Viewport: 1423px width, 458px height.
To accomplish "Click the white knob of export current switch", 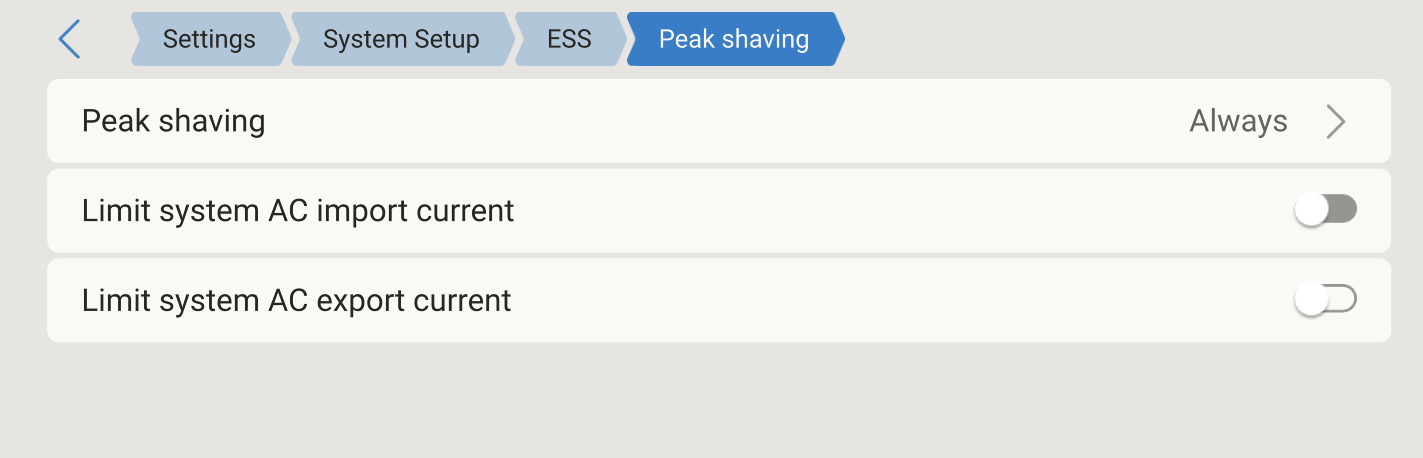I will pos(1312,300).
